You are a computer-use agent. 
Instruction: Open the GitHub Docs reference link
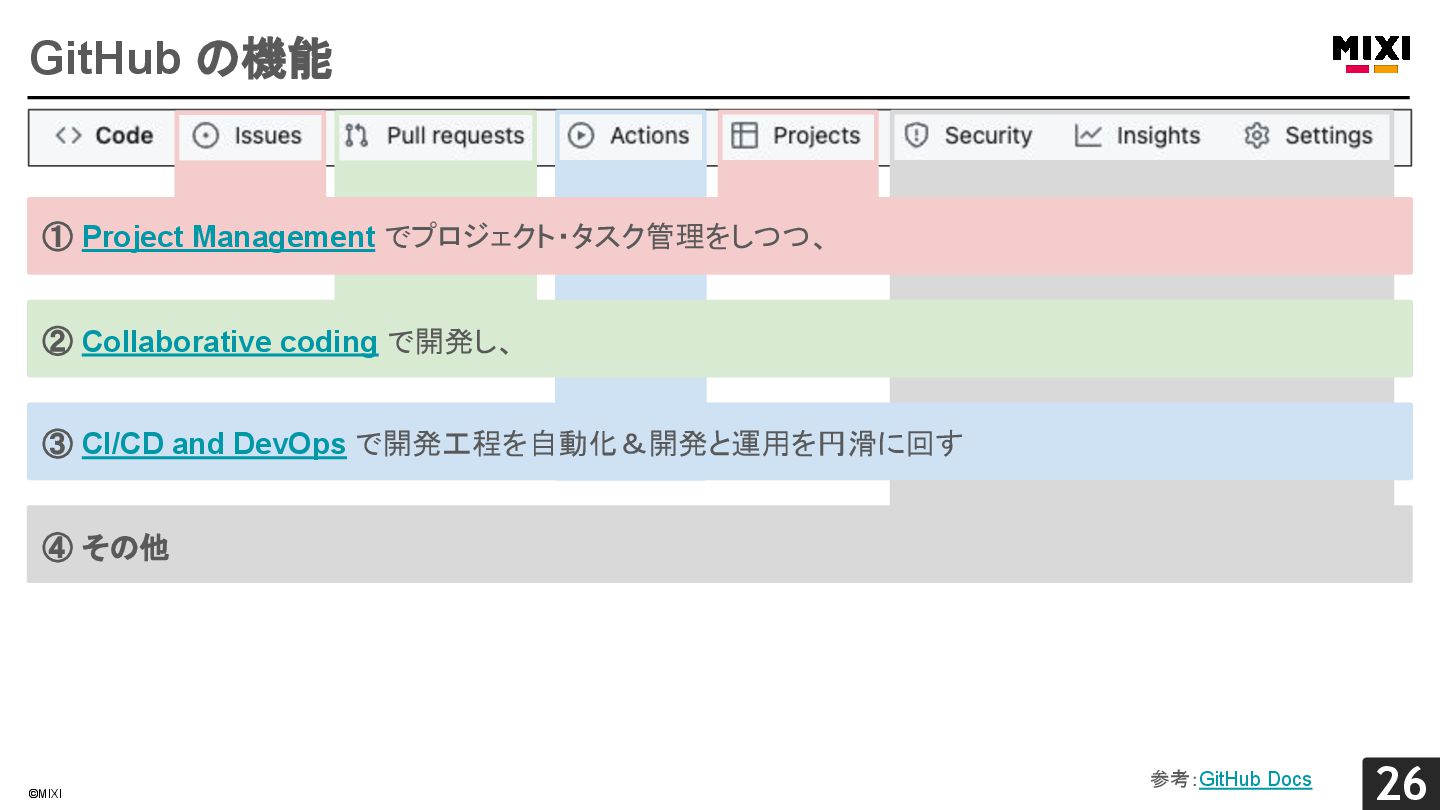(1255, 779)
